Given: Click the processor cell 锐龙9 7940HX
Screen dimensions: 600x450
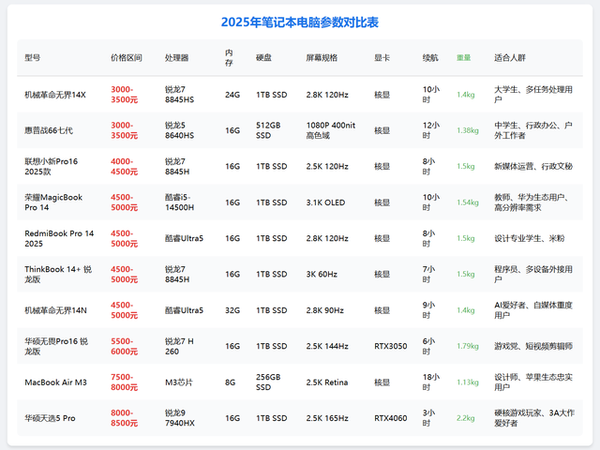Looking at the screenshot, I should (x=179, y=418).
